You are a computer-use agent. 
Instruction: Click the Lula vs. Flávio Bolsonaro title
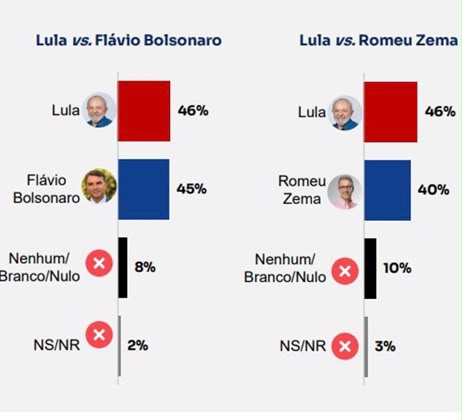tap(129, 41)
